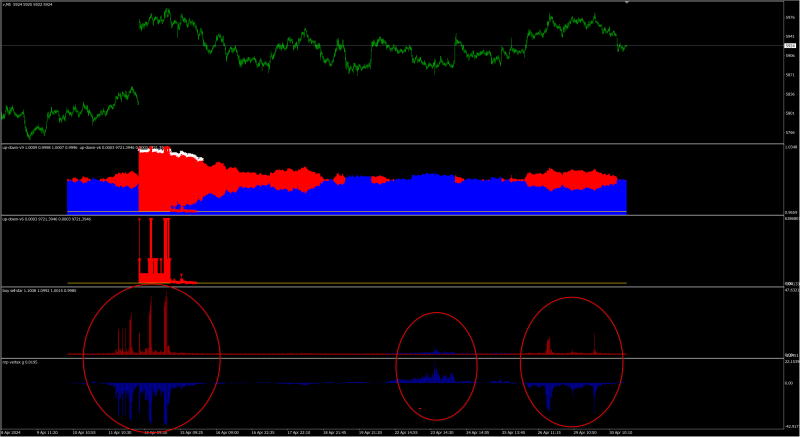Click the 30 Apr 10:10 time label

[x=619, y=432]
